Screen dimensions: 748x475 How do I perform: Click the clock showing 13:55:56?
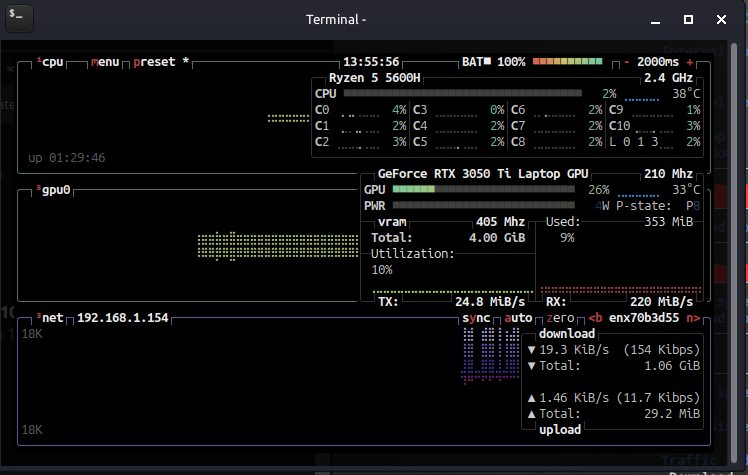pos(370,62)
